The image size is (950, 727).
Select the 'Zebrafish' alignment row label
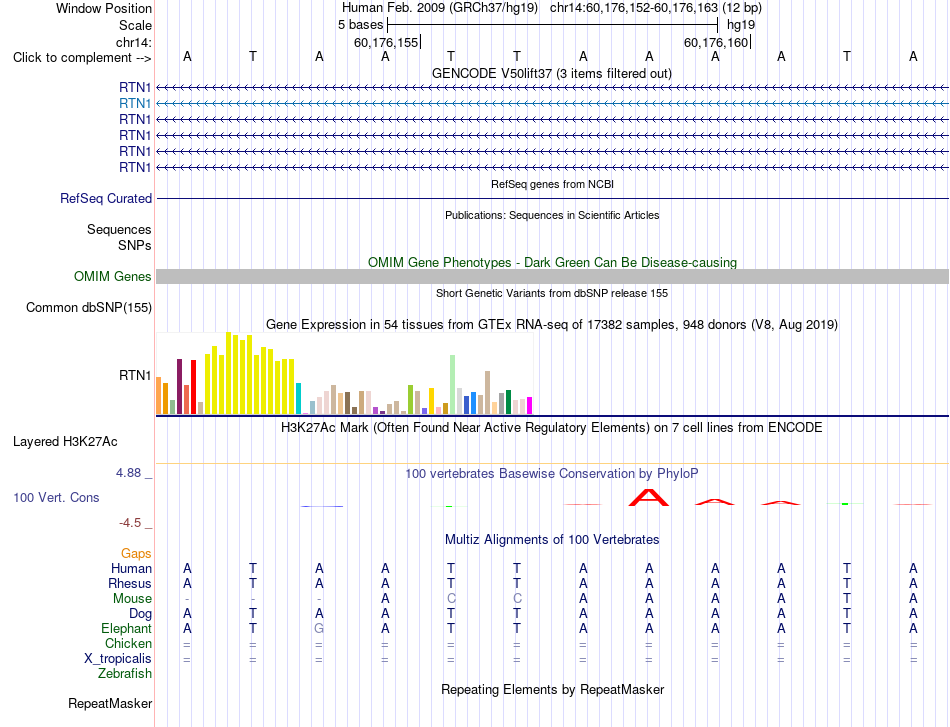[x=125, y=674]
